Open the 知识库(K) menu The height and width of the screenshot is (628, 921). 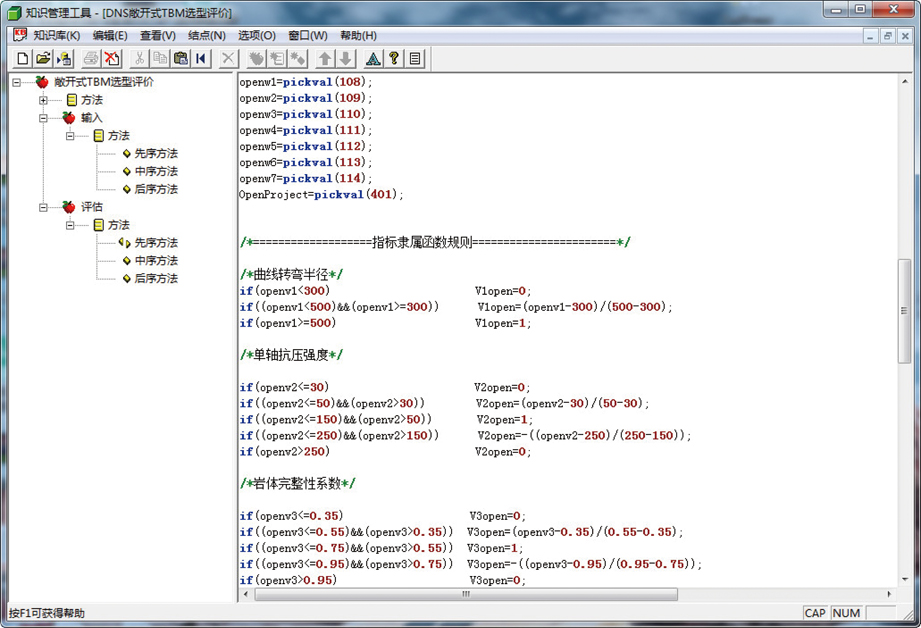point(56,36)
